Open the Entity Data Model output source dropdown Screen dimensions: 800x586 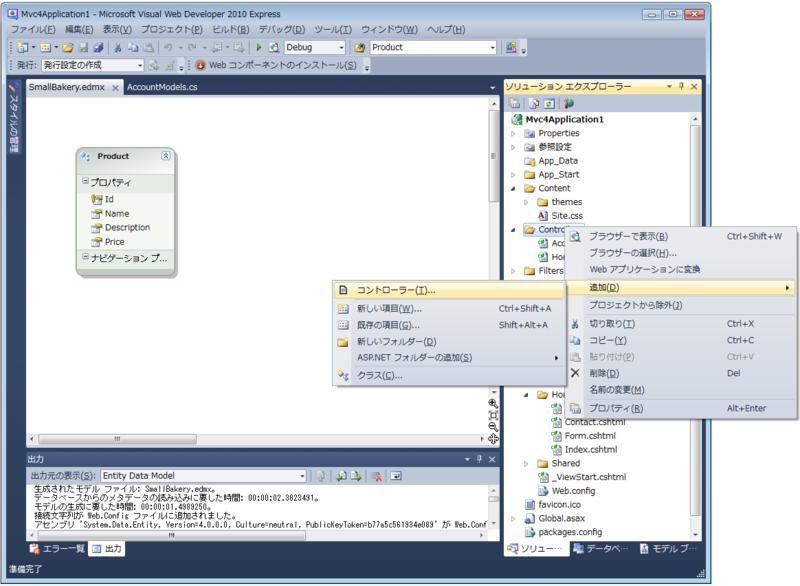tap(302, 476)
